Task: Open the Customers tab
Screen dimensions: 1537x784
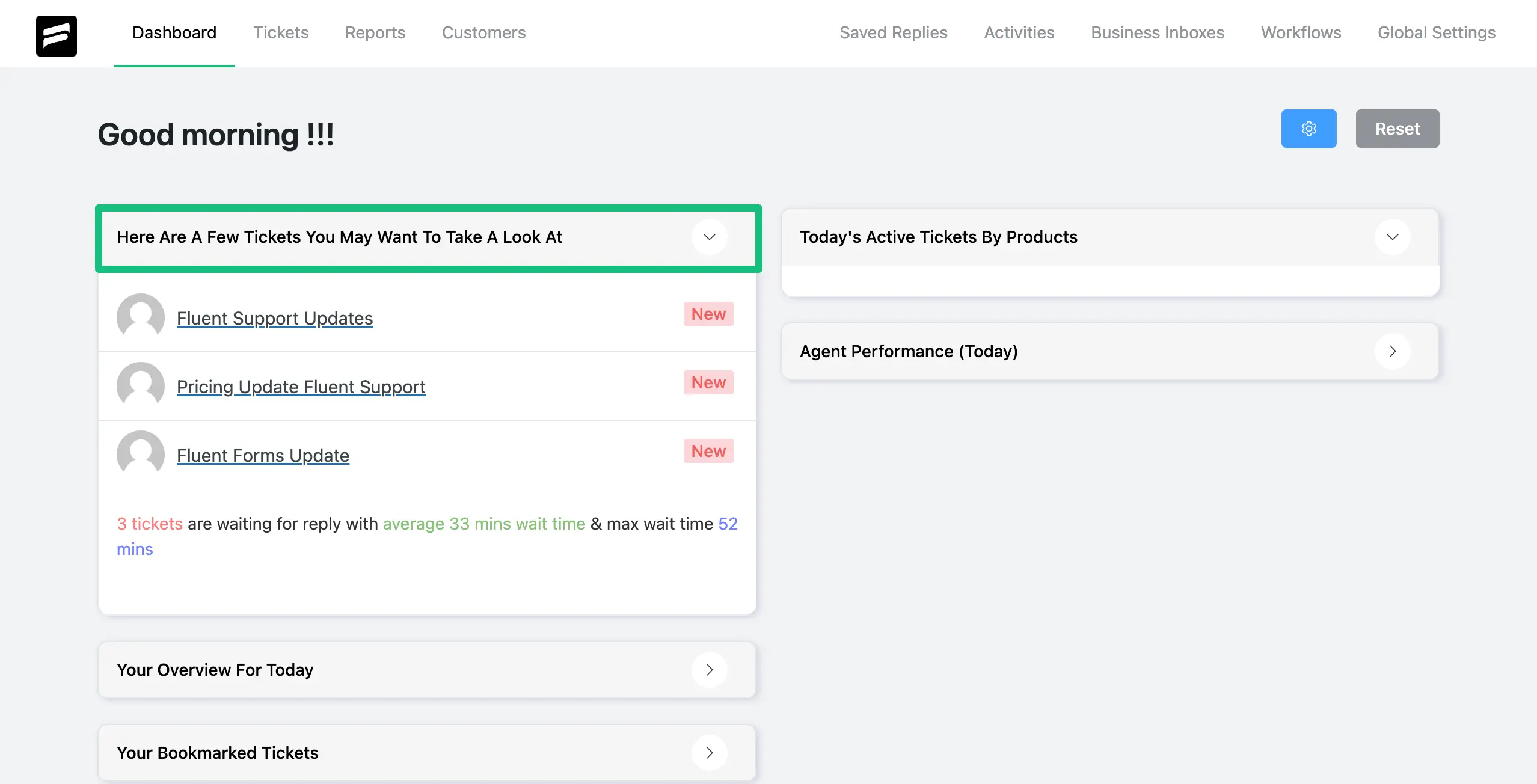Action: pyautogui.click(x=483, y=32)
